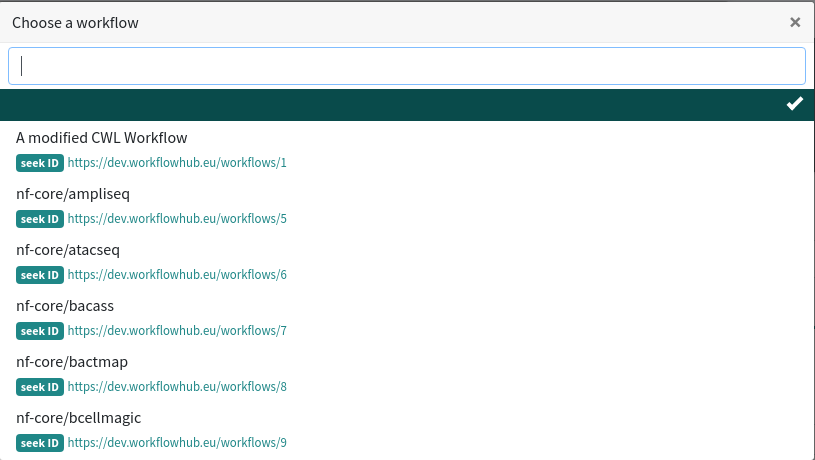The width and height of the screenshot is (815, 460).
Task: Open the workflows/5 link
Action: pyautogui.click(x=177, y=219)
